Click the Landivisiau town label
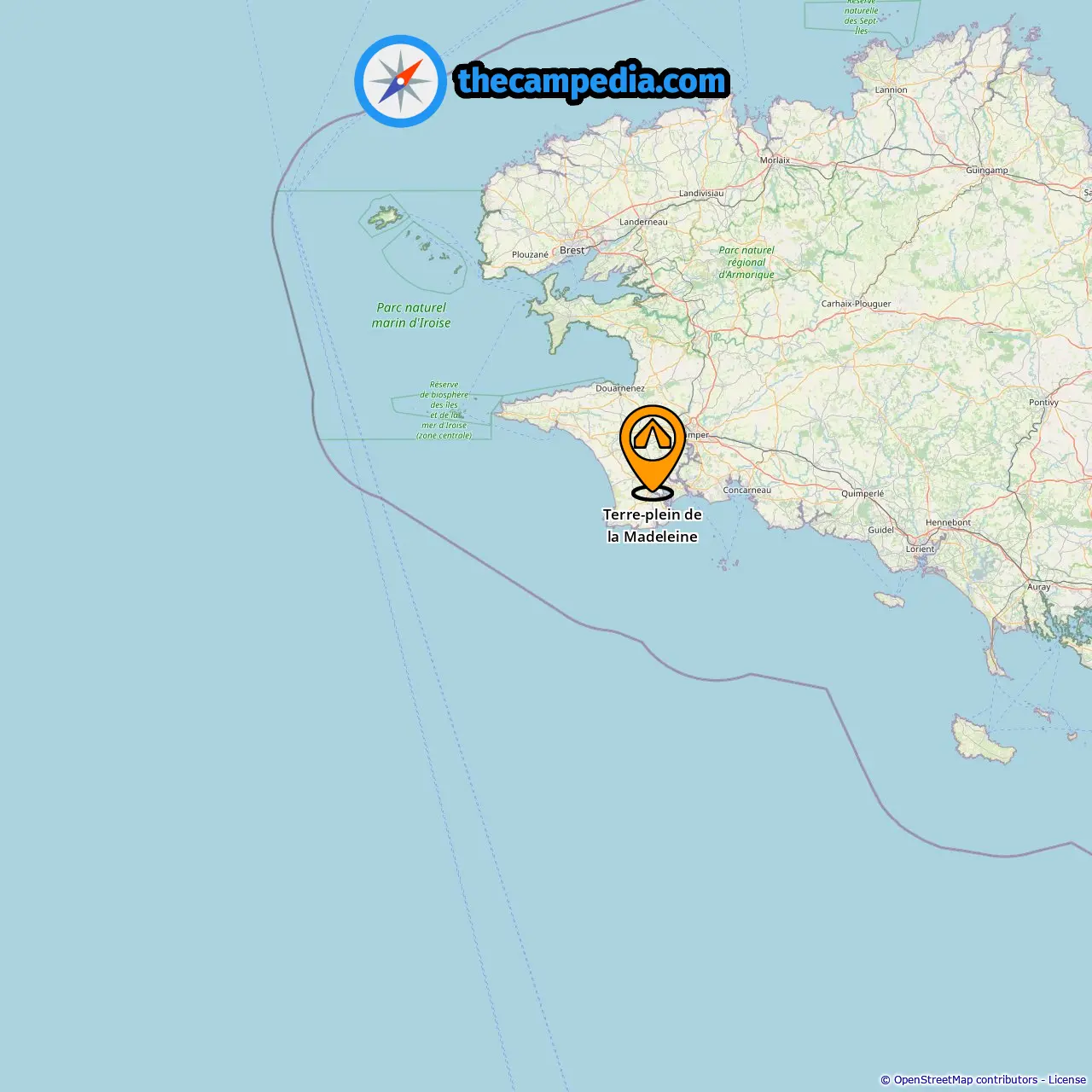 pos(701,193)
